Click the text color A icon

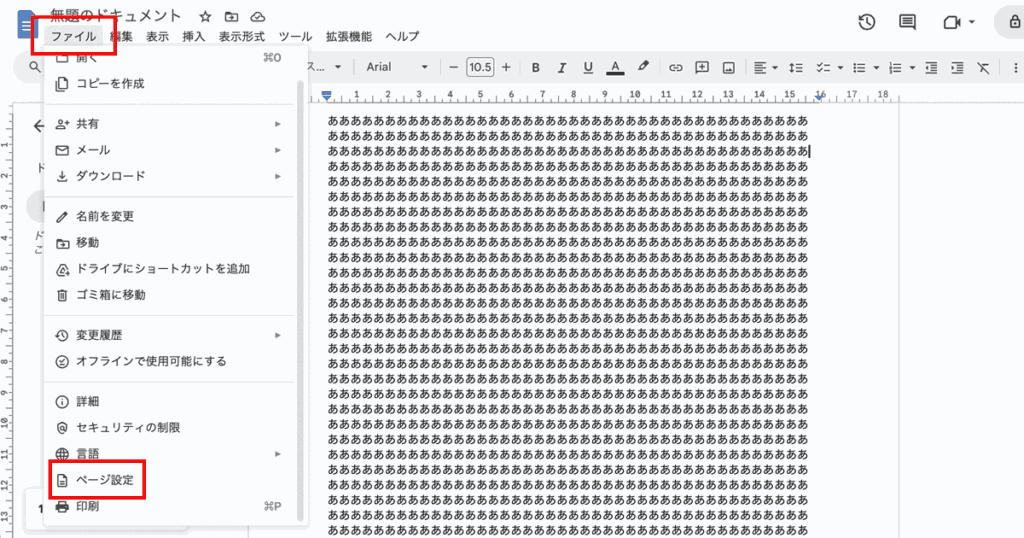[615, 67]
